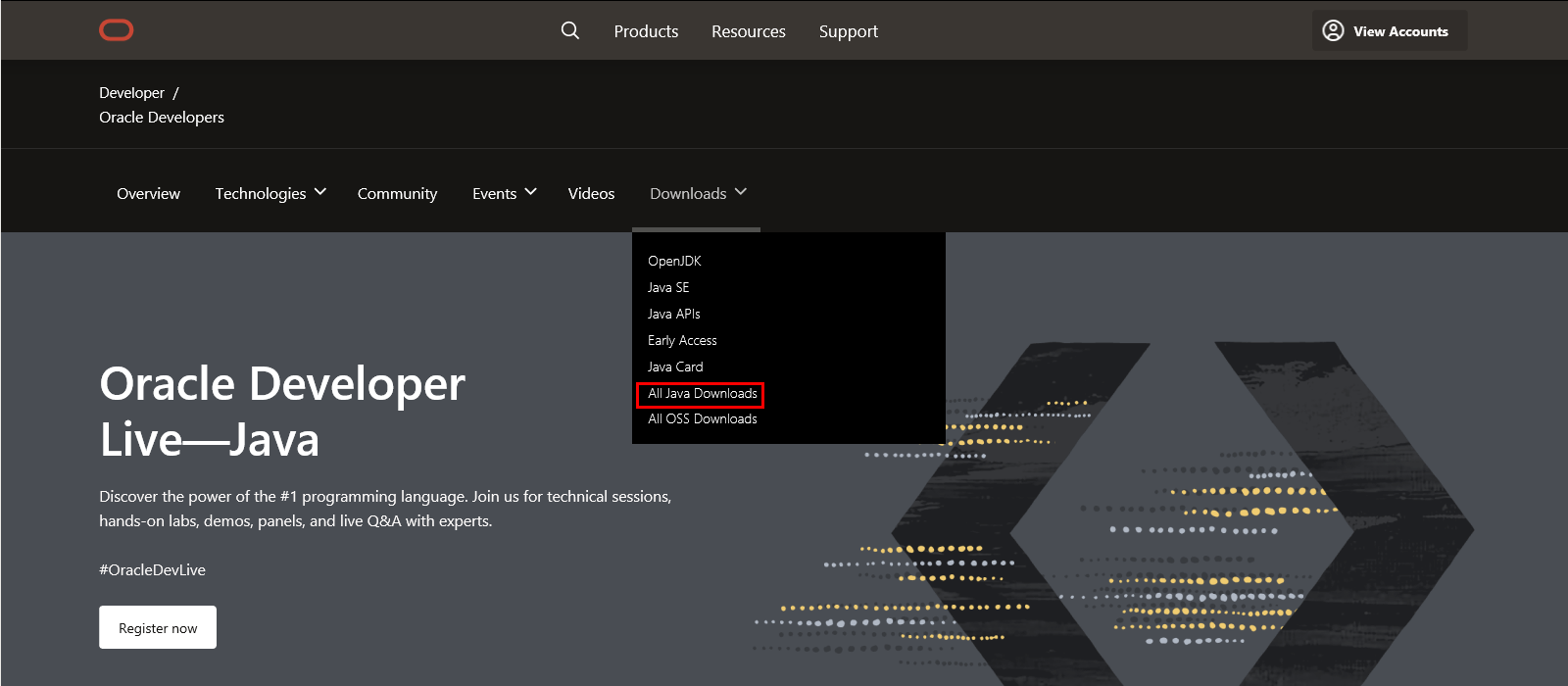Image resolution: width=1568 pixels, height=686 pixels.
Task: Click the View Accounts button
Action: coord(1390,30)
